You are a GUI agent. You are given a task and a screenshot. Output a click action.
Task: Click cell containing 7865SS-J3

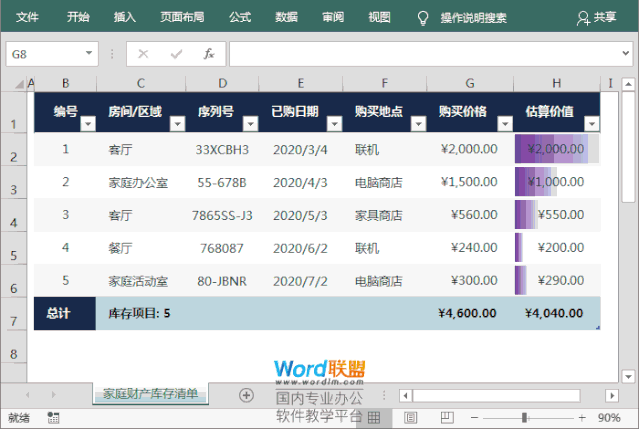222,215
